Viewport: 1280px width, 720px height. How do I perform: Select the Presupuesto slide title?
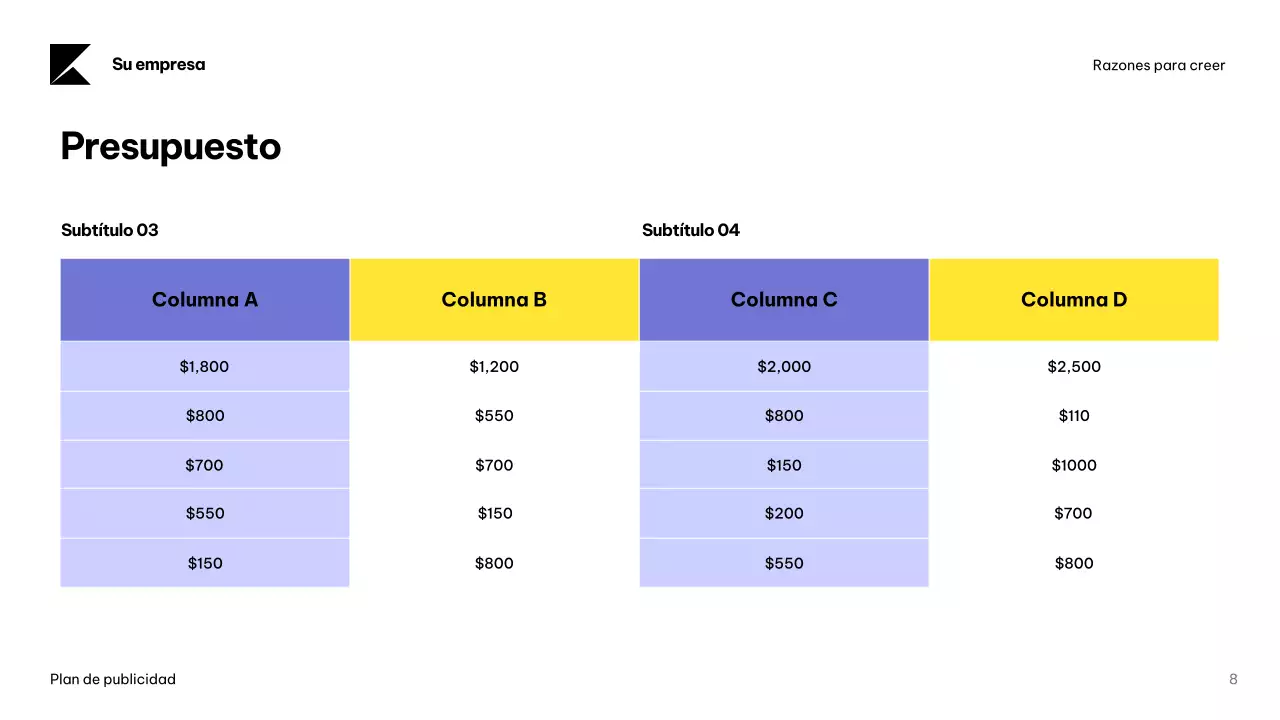(171, 147)
